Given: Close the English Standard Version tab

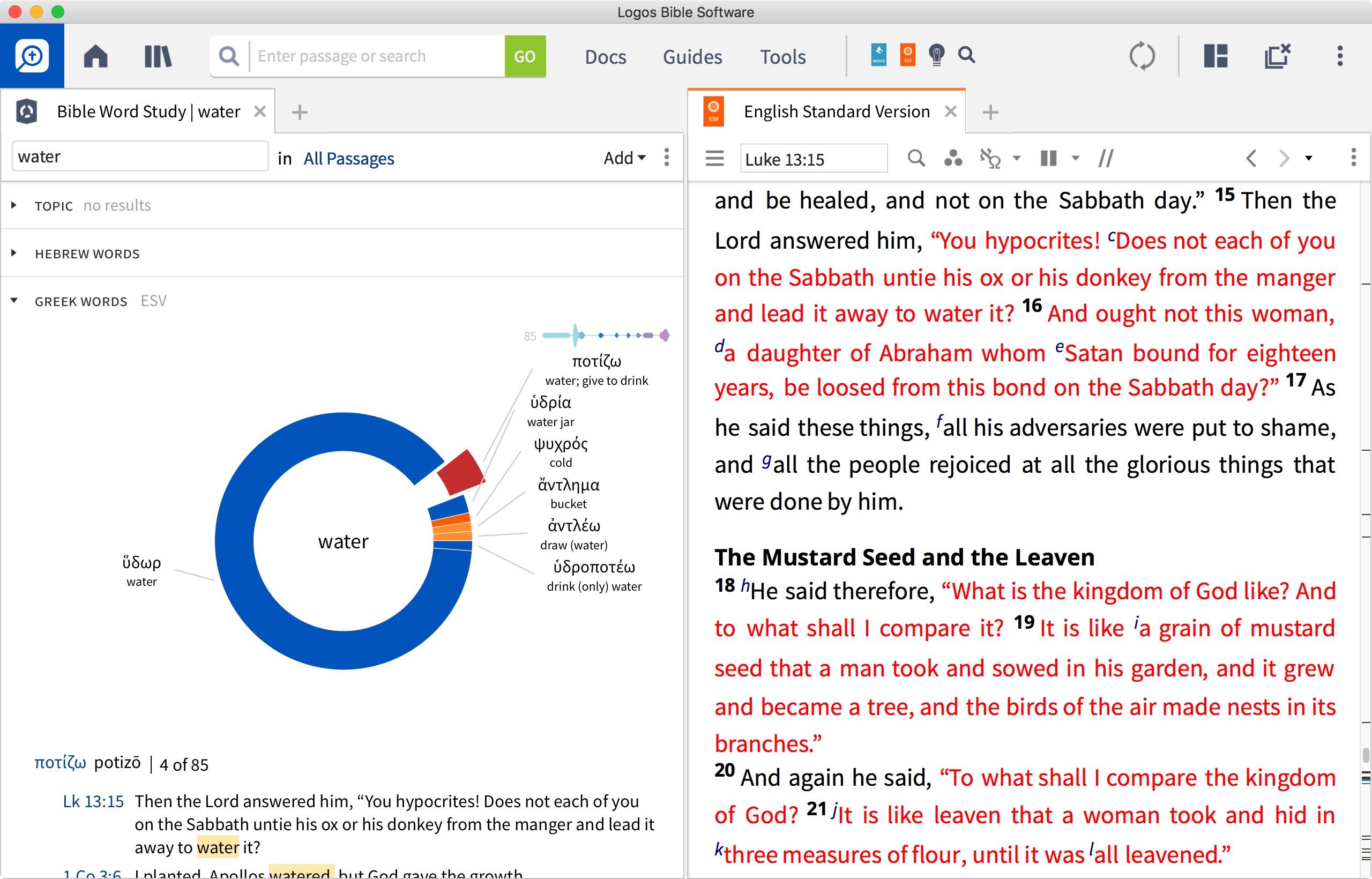Looking at the screenshot, I should click(951, 111).
